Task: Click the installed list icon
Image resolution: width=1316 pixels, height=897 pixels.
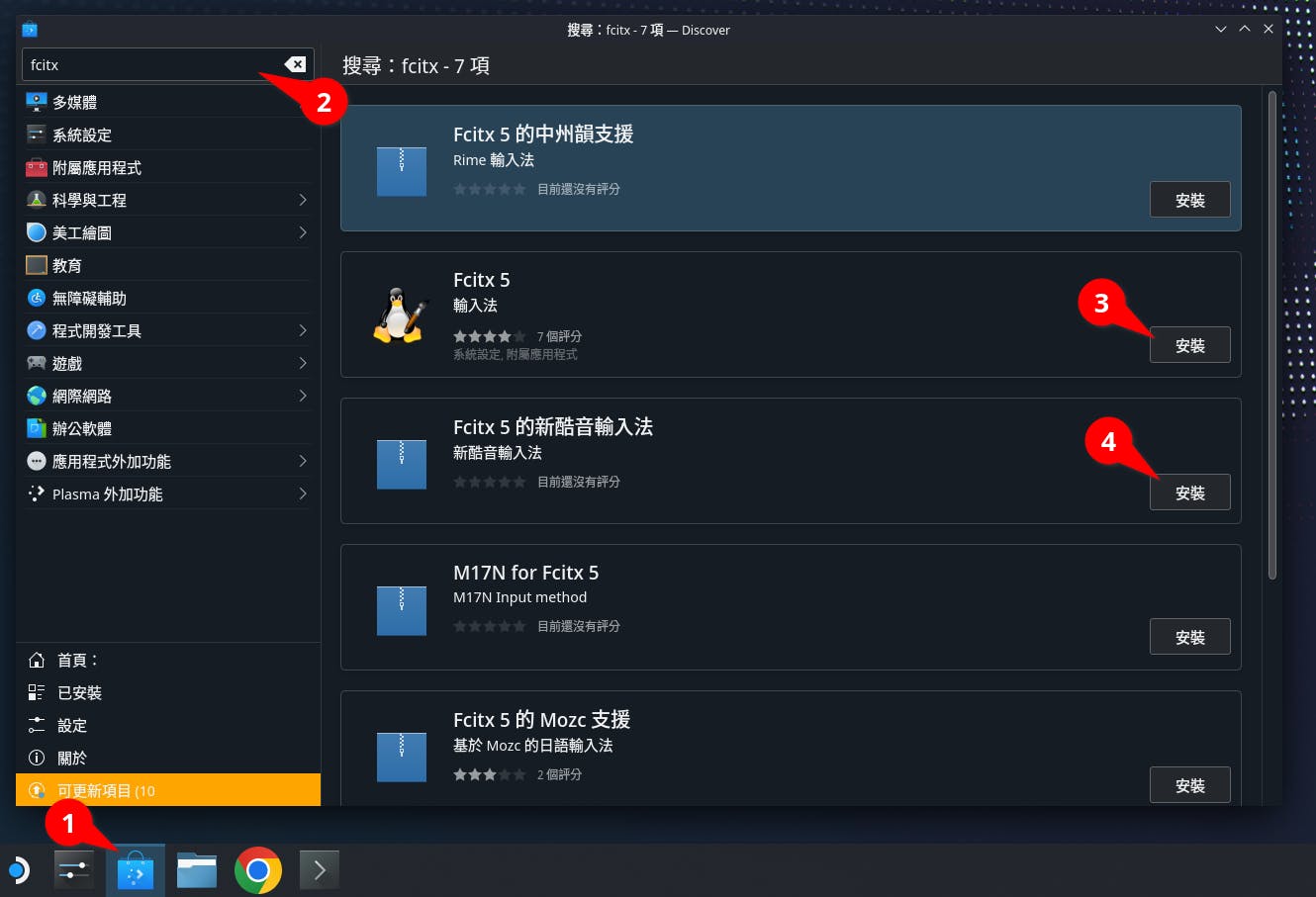Action: point(37,692)
